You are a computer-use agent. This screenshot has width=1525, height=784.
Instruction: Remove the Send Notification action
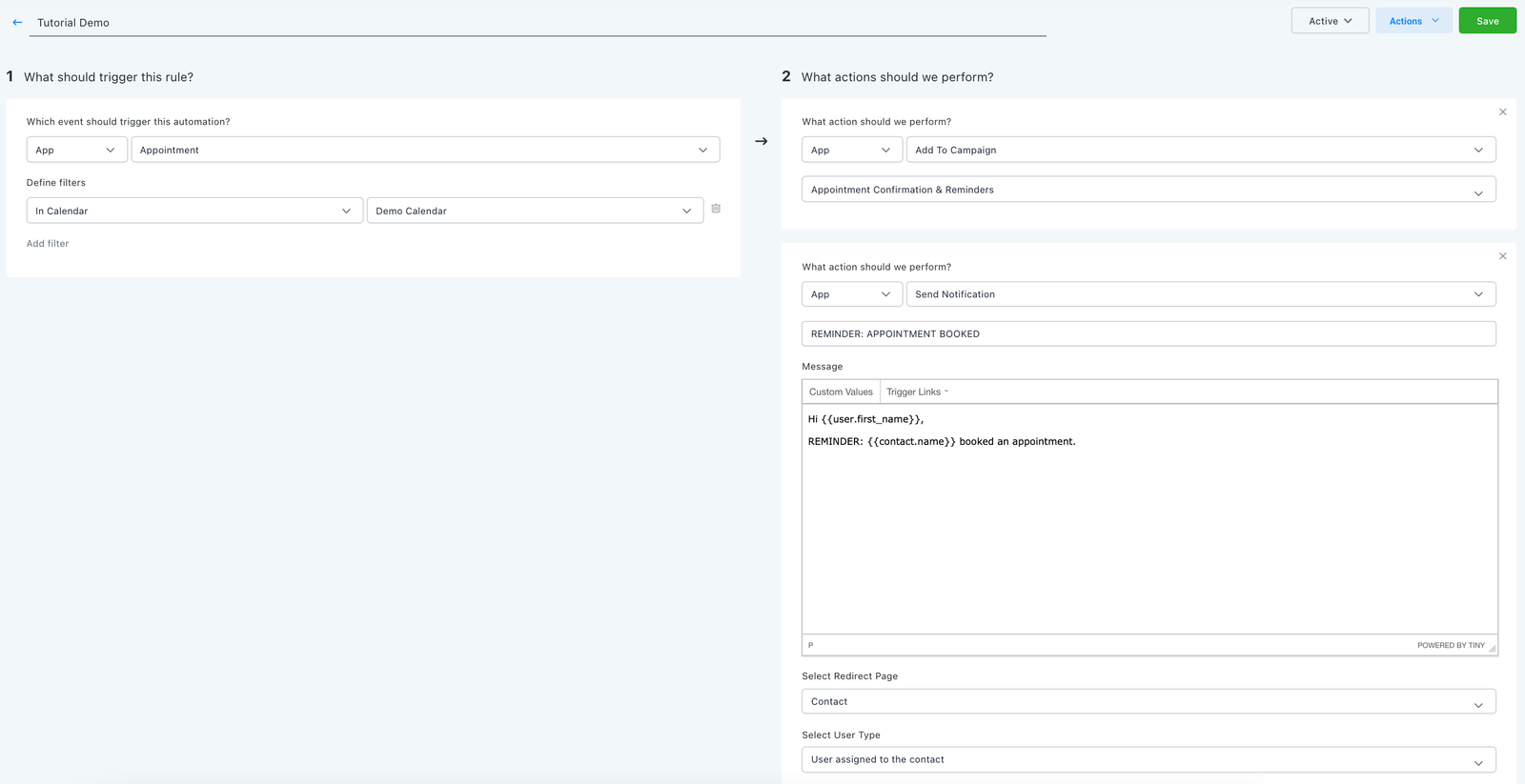(x=1502, y=256)
